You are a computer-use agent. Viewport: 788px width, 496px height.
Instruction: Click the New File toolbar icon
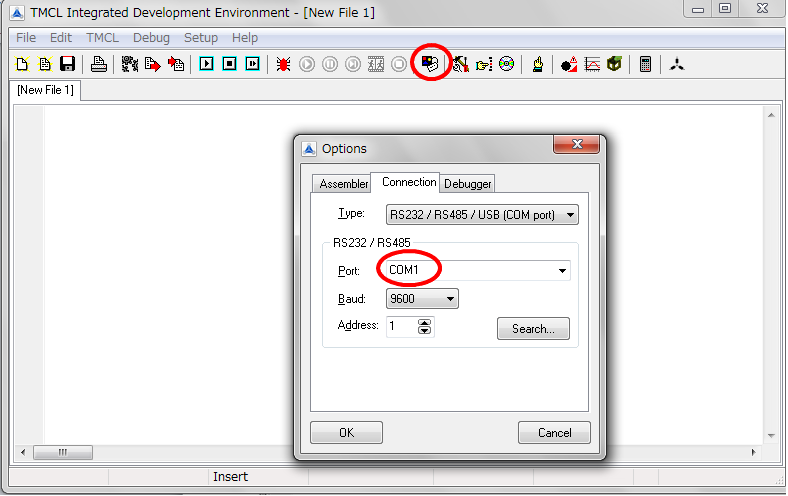(x=22, y=64)
